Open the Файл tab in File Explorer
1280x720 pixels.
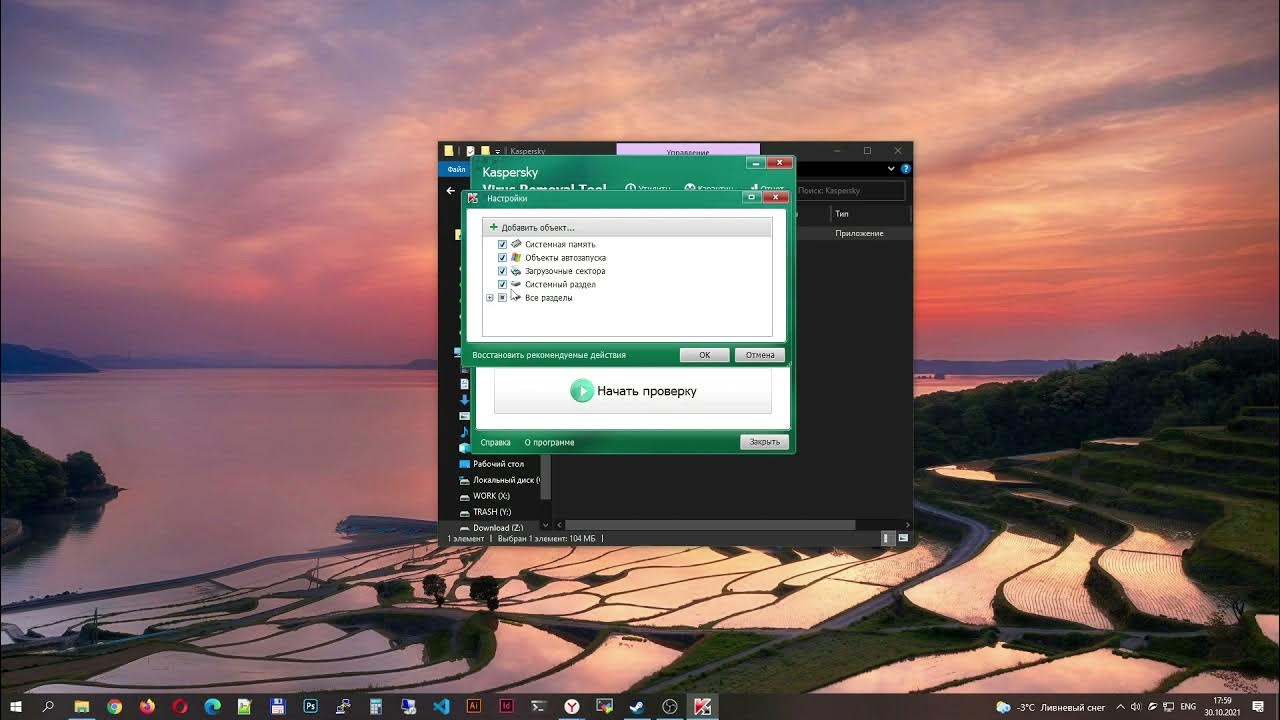(456, 169)
